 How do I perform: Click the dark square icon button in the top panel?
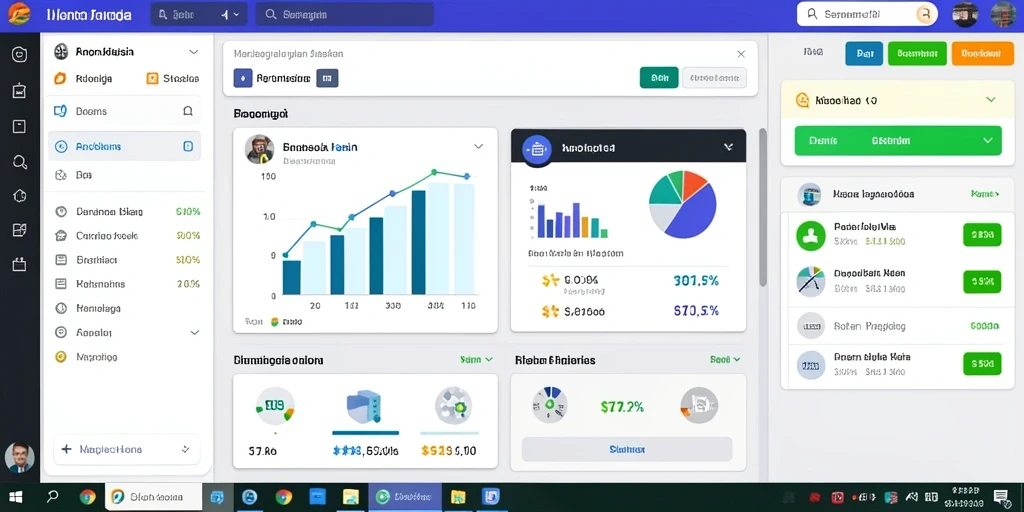[327, 78]
